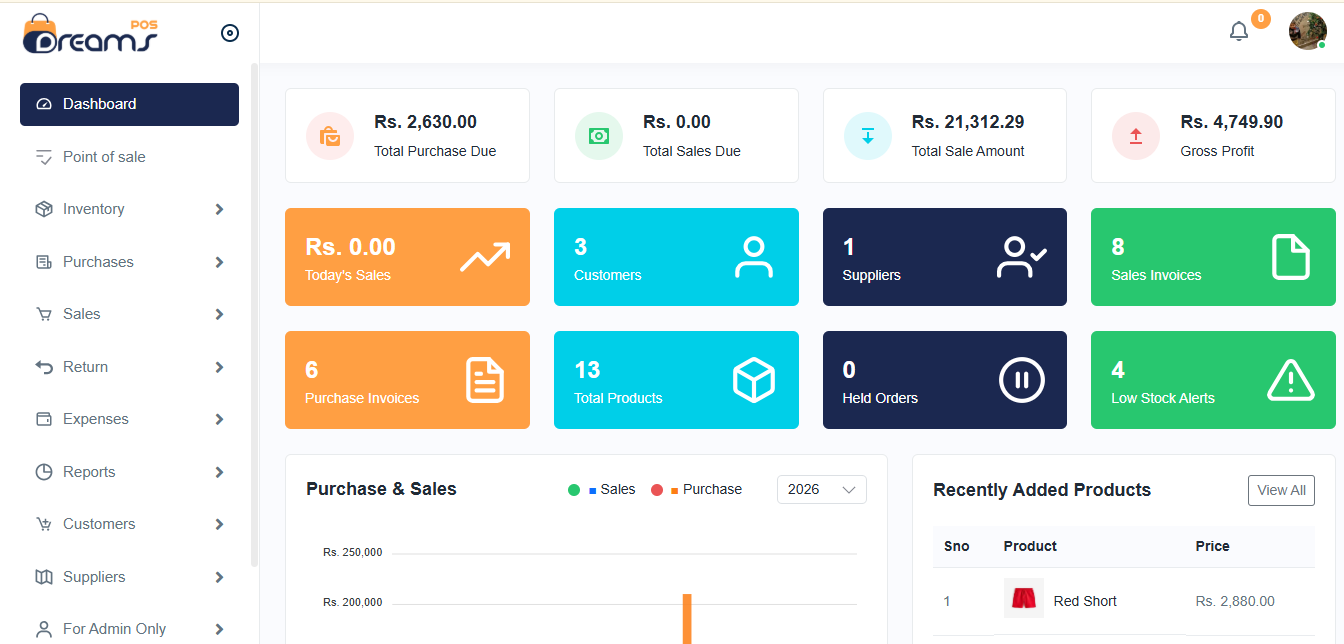Image resolution: width=1344 pixels, height=644 pixels.
Task: Click the Price column header
Action: pos(1213,546)
